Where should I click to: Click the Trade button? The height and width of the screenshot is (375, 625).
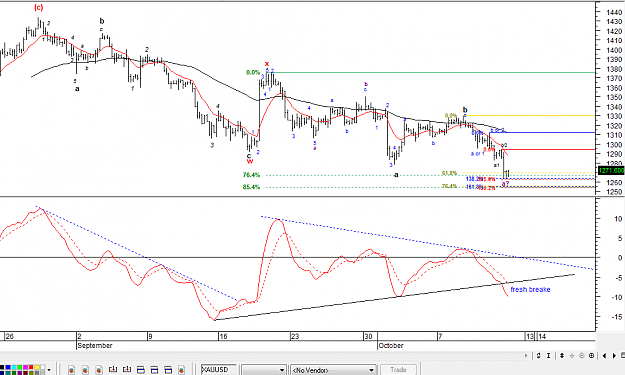coord(398,370)
